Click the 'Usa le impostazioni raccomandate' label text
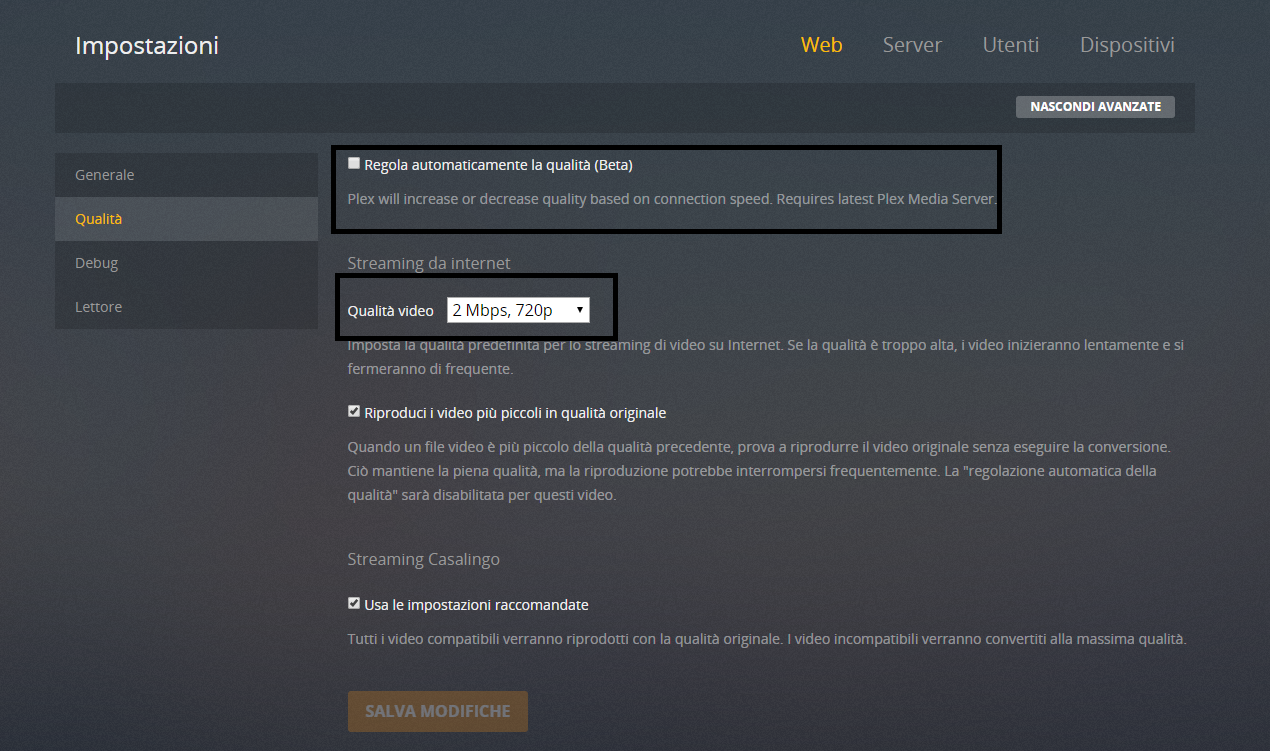The width and height of the screenshot is (1270, 751). (x=476, y=605)
